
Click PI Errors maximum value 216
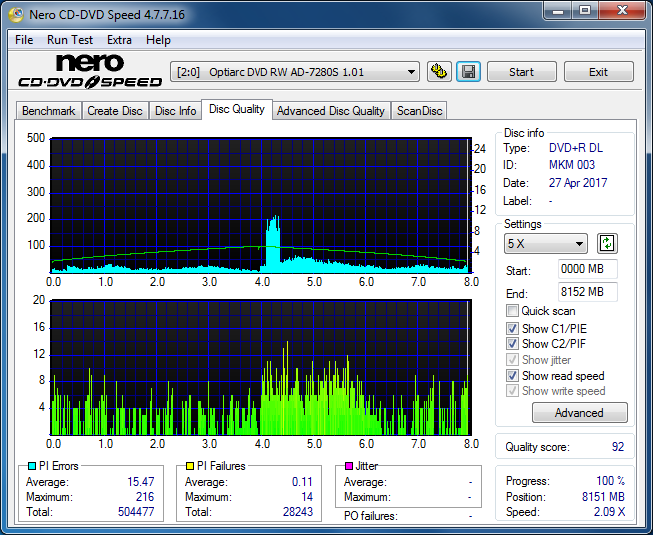[145, 497]
